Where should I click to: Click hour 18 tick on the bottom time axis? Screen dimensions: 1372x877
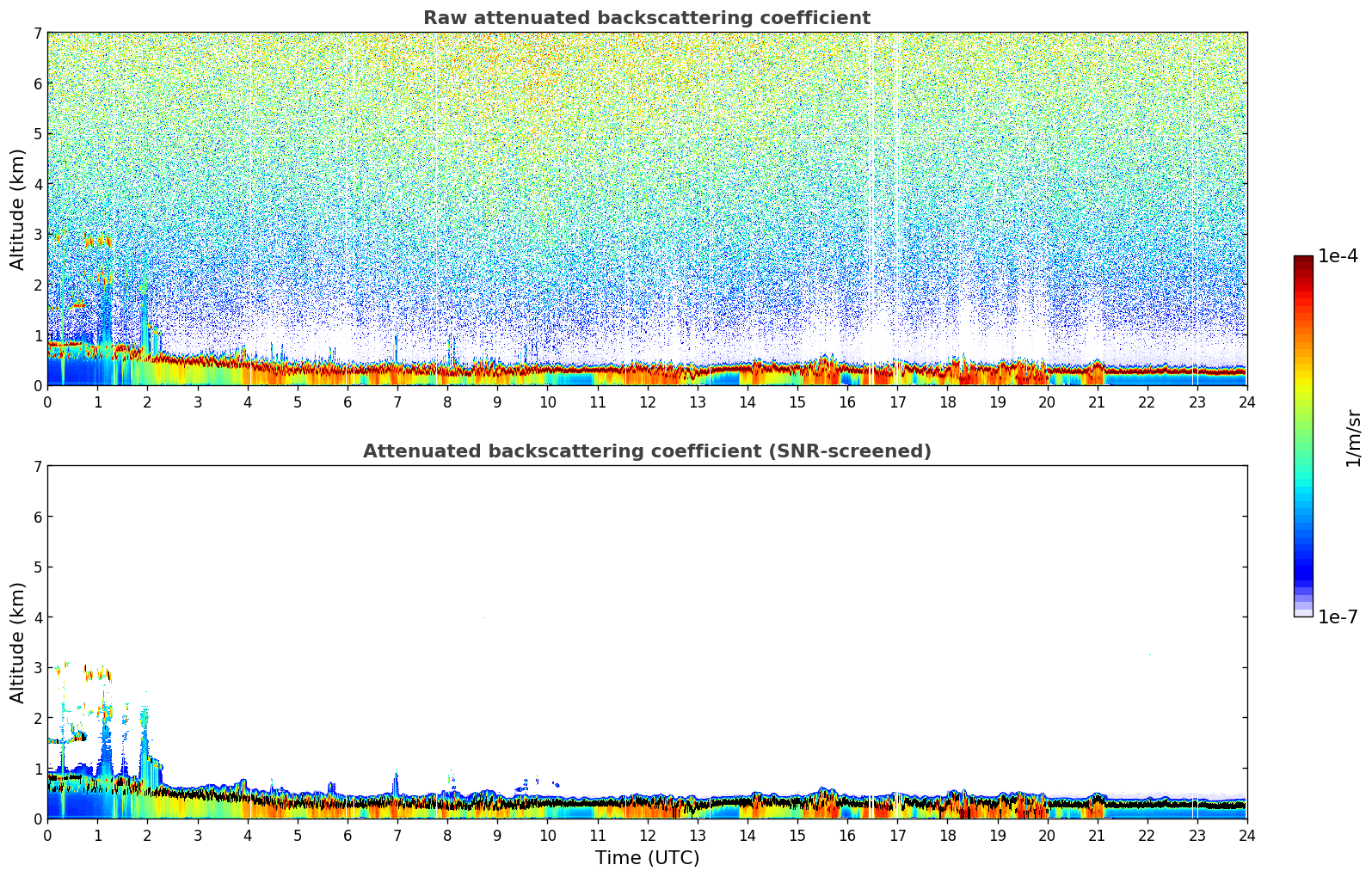947,835
